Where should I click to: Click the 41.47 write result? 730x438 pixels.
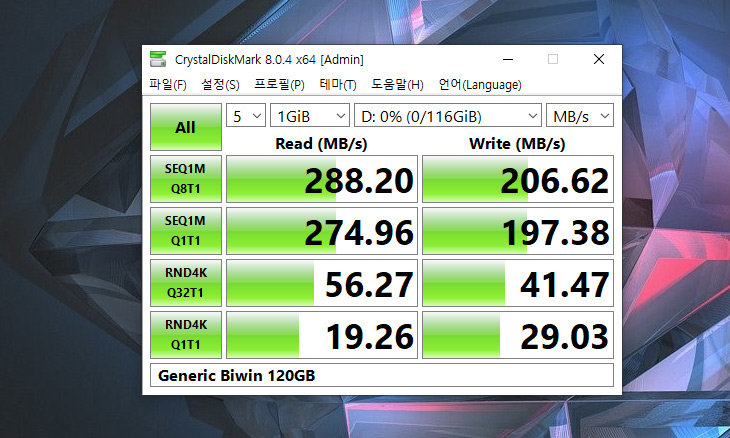(518, 283)
